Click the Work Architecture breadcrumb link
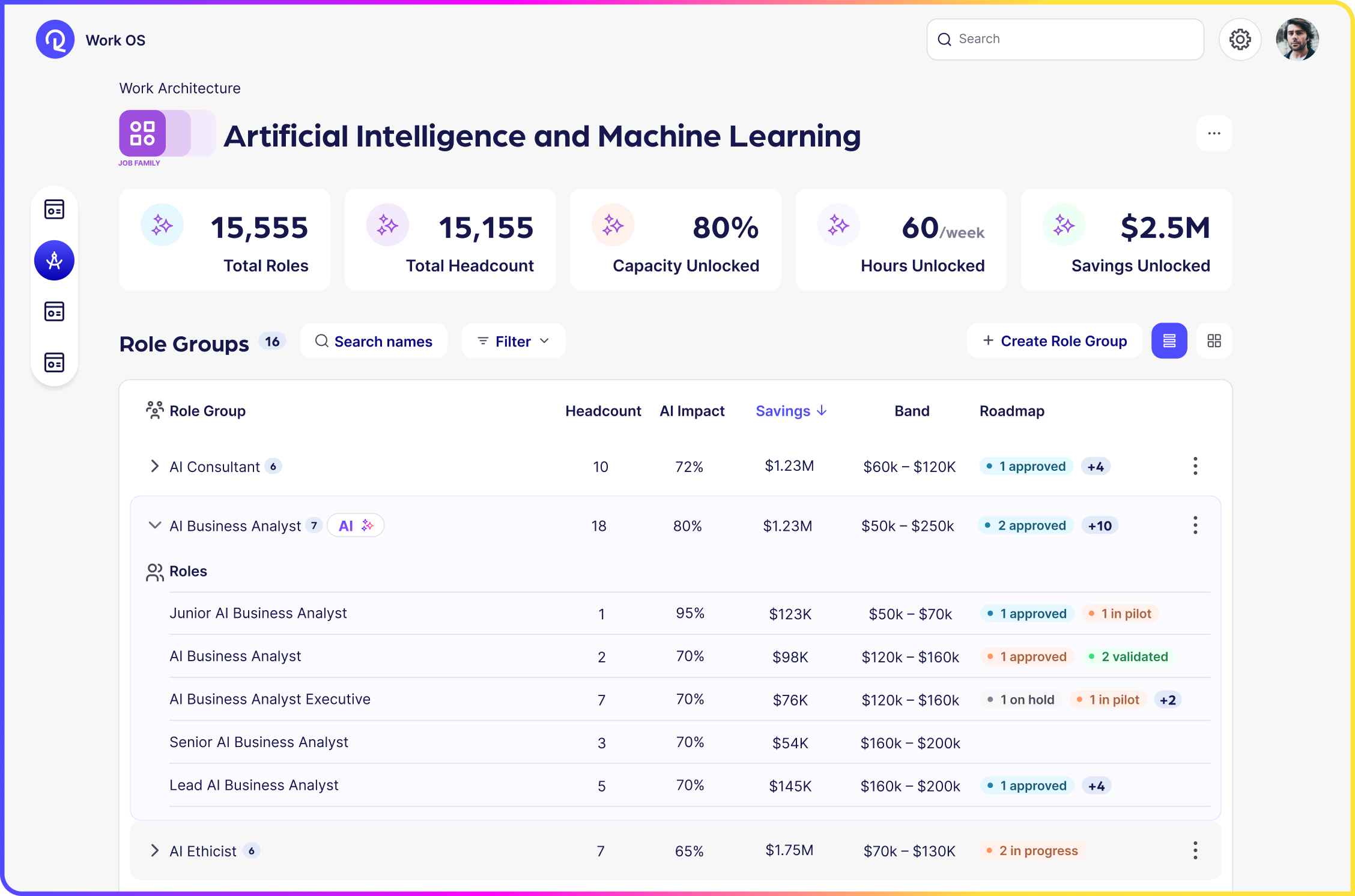The width and height of the screenshot is (1355, 896). [180, 88]
